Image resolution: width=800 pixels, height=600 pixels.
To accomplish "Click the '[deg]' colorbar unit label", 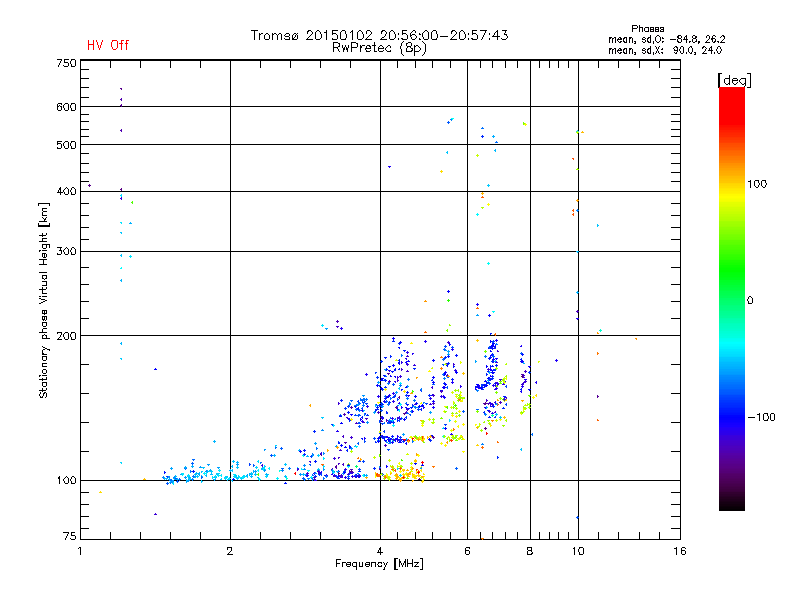I will [734, 80].
